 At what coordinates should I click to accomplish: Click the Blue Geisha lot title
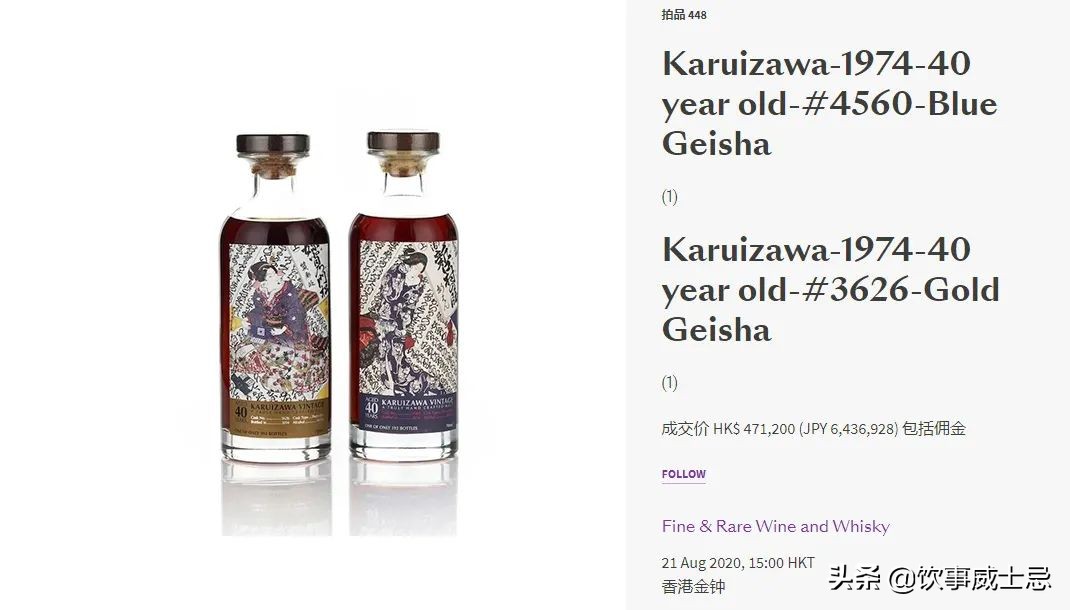pos(829,104)
